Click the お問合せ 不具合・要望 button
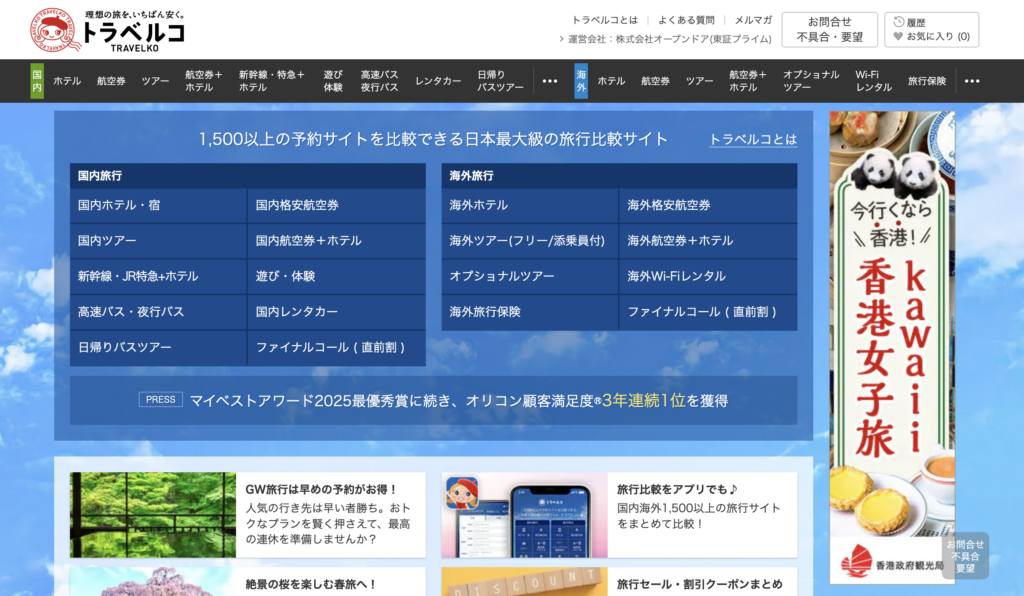Image resolution: width=1024 pixels, height=596 pixels. [x=829, y=29]
